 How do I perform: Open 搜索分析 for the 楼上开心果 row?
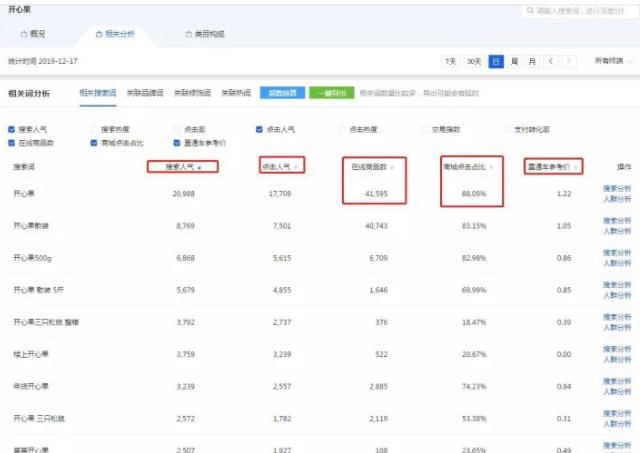(x=617, y=349)
